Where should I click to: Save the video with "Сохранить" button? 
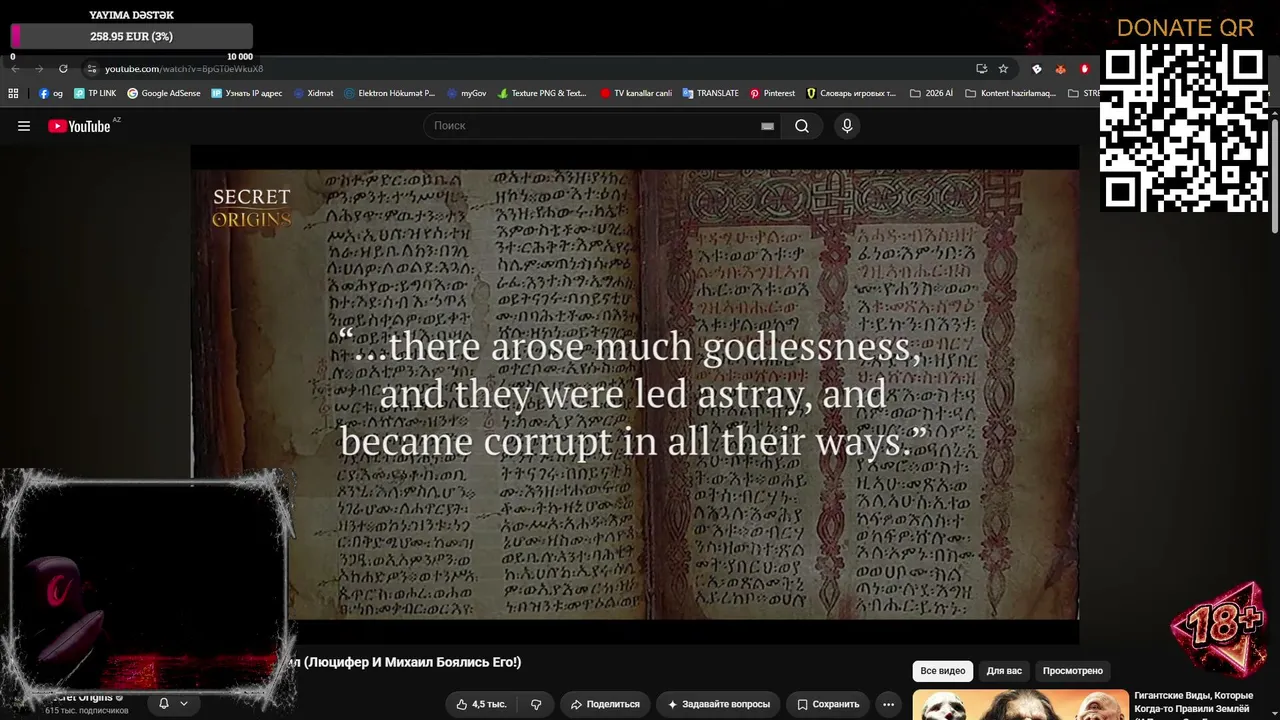tap(828, 704)
